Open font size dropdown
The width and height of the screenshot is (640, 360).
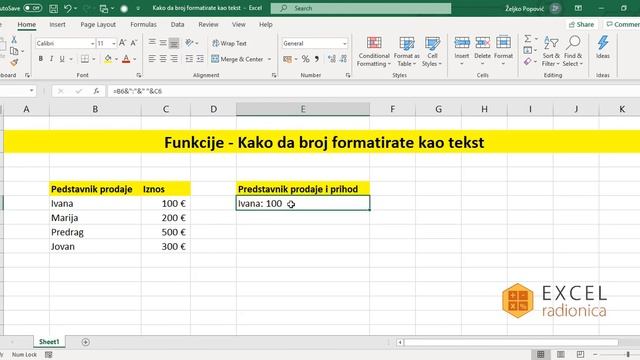pyautogui.click(x=113, y=43)
